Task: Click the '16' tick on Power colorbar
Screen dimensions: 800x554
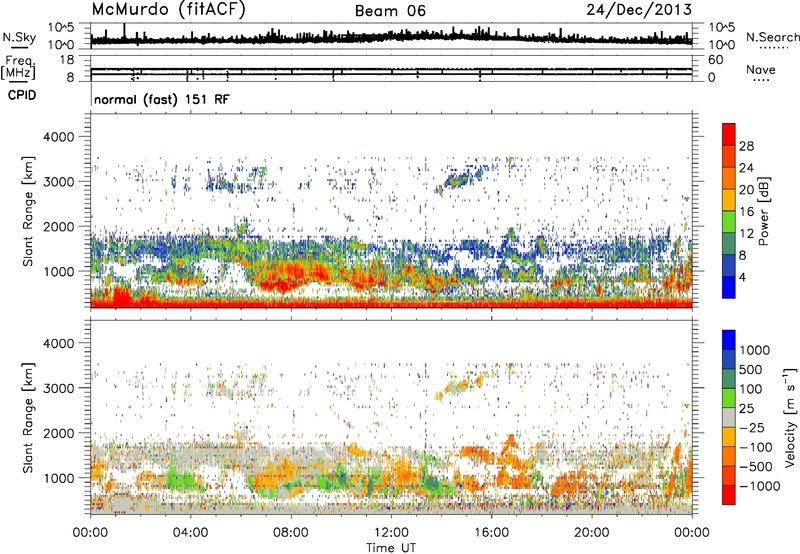Action: (x=746, y=212)
